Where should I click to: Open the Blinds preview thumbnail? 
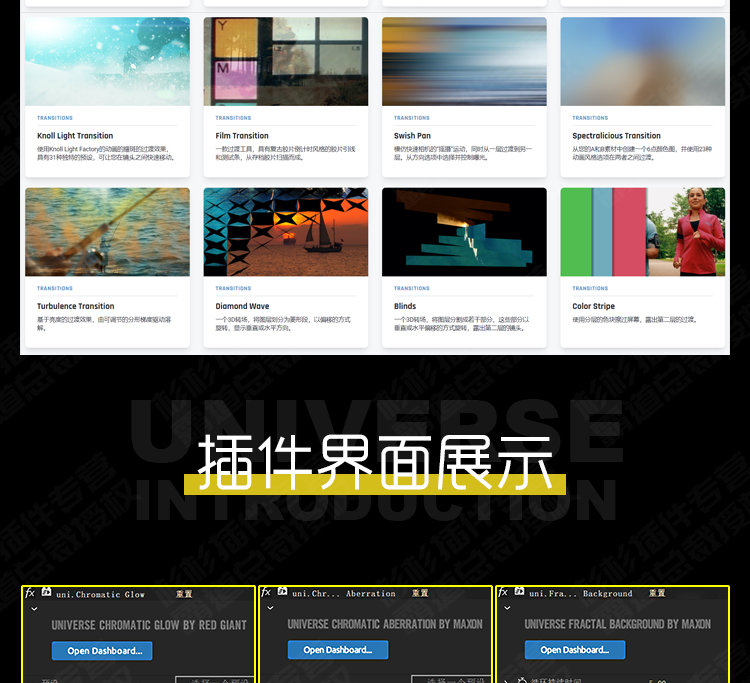pyautogui.click(x=464, y=232)
